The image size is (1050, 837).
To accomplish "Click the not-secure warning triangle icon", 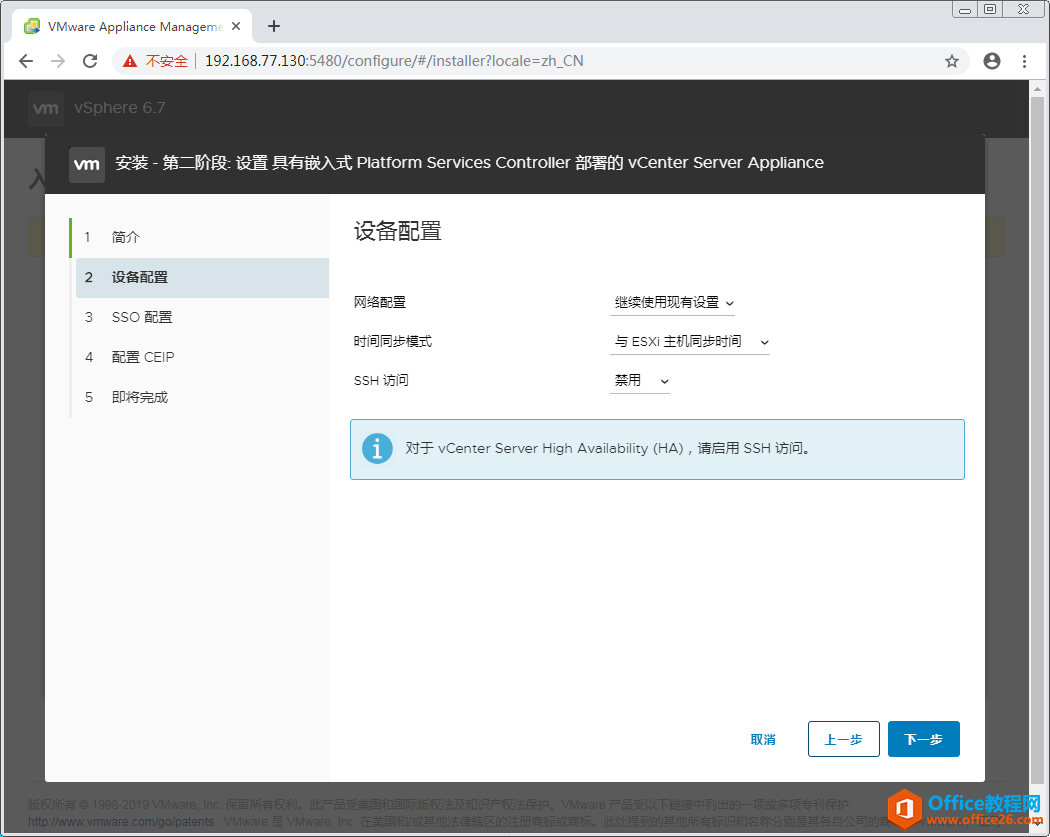I will (130, 61).
